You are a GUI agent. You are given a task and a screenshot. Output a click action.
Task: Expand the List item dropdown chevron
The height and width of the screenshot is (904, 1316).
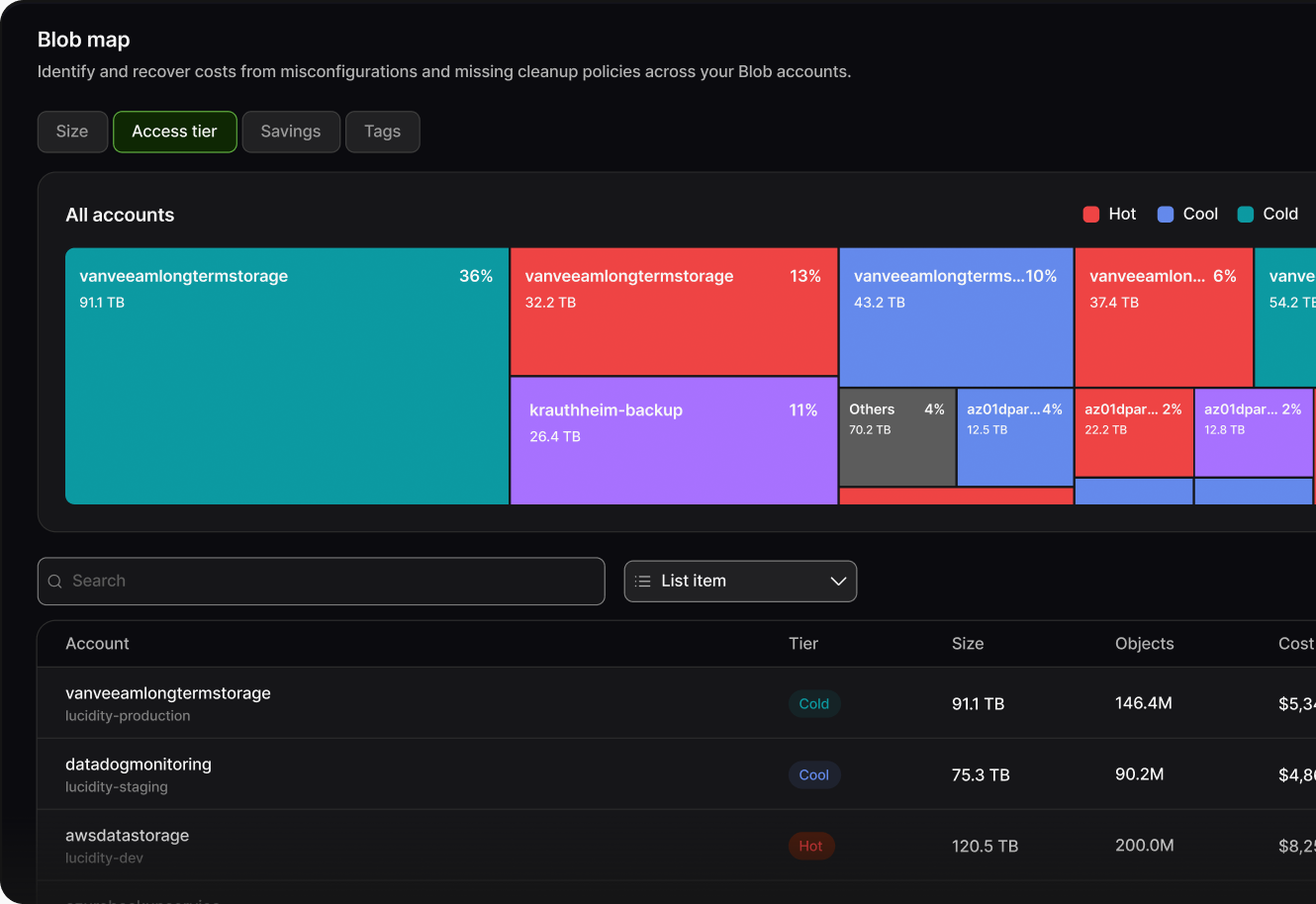pos(838,582)
